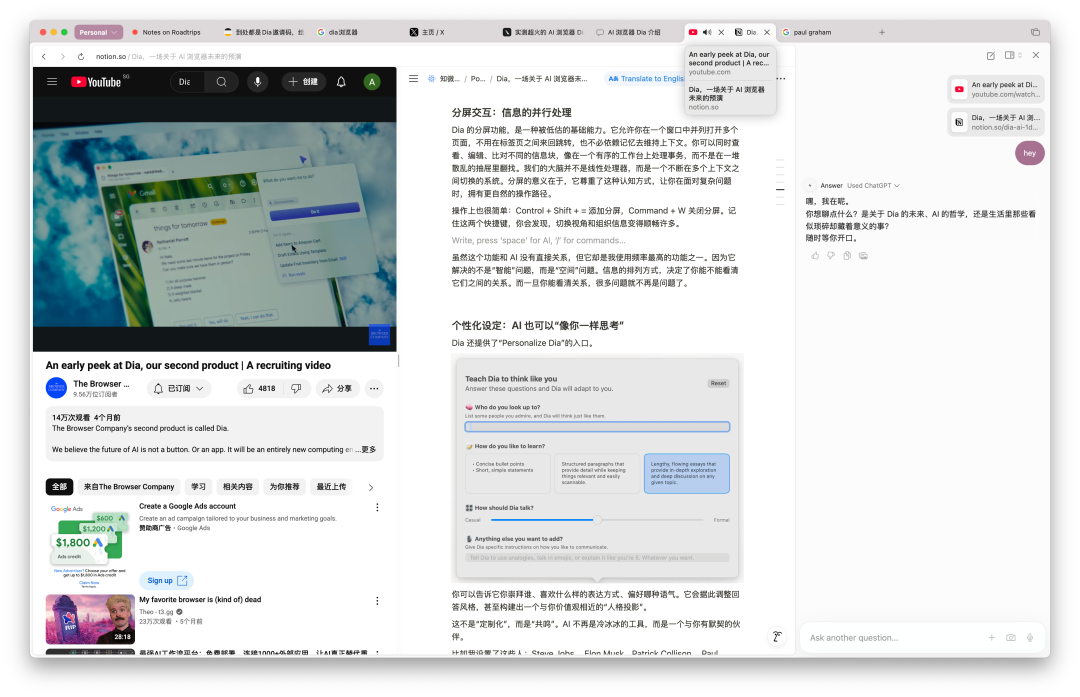The width and height of the screenshot is (1080, 697).
Task: Click the microphone icon in the chat input
Action: pyautogui.click(x=1030, y=637)
